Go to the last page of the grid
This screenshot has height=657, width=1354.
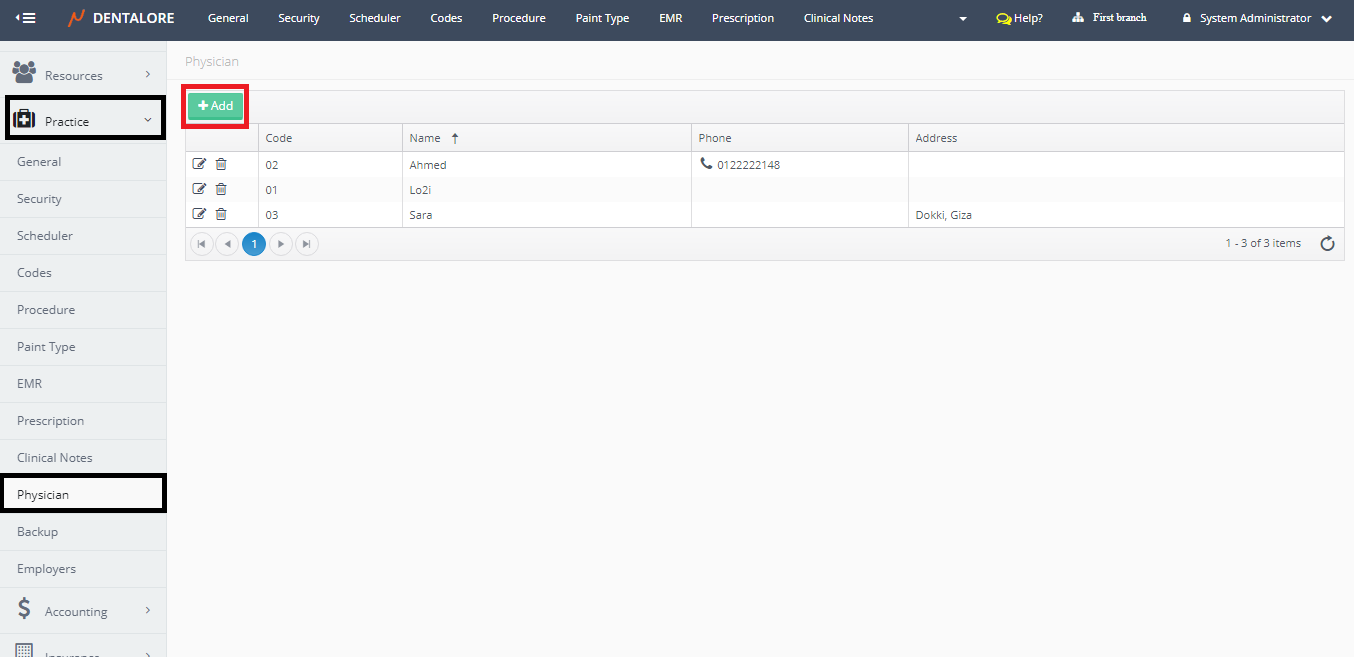coord(307,244)
